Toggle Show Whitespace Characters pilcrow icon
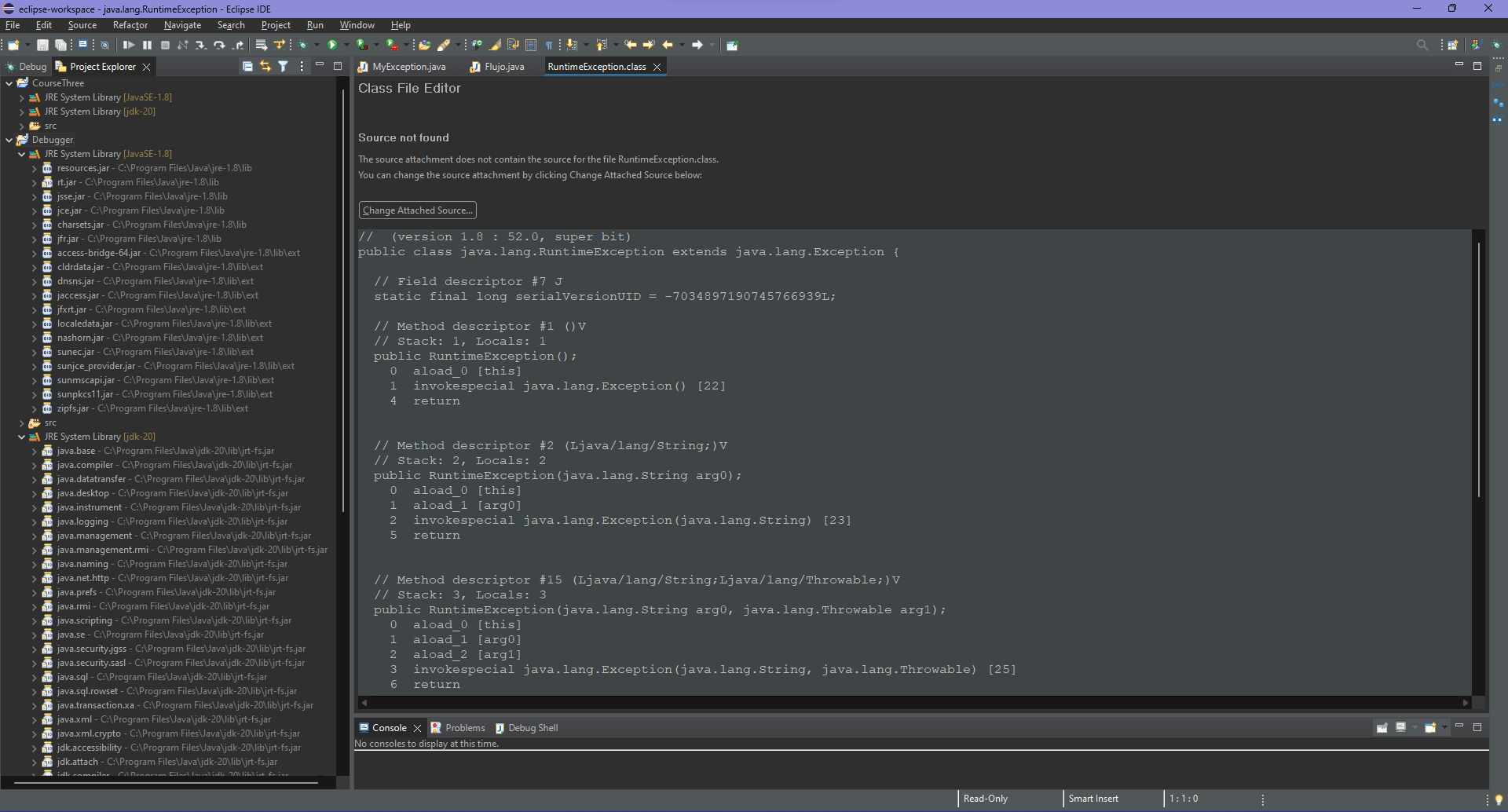1508x812 pixels. point(549,45)
